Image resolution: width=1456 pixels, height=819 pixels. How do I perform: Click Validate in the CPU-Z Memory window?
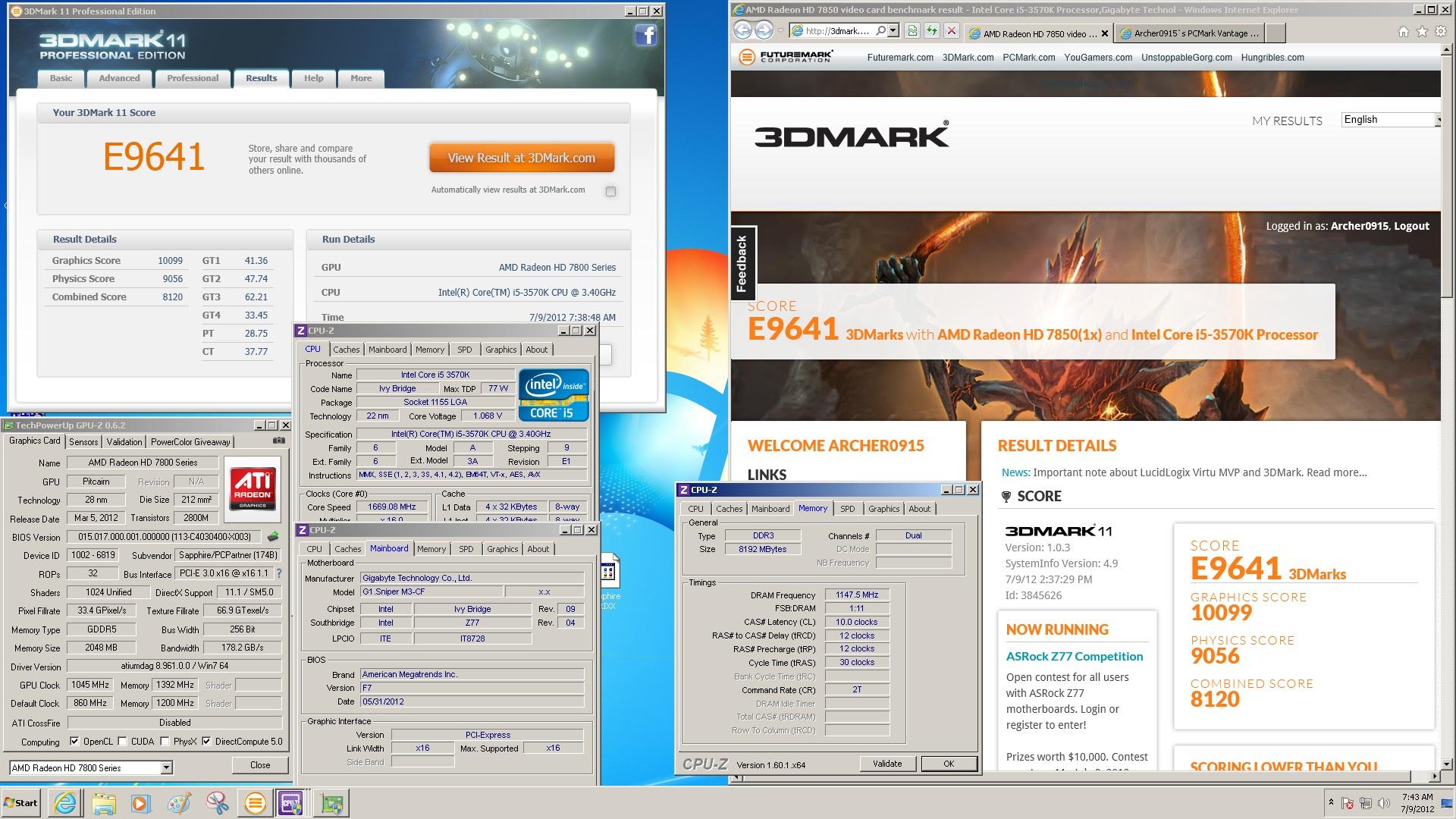[887, 764]
